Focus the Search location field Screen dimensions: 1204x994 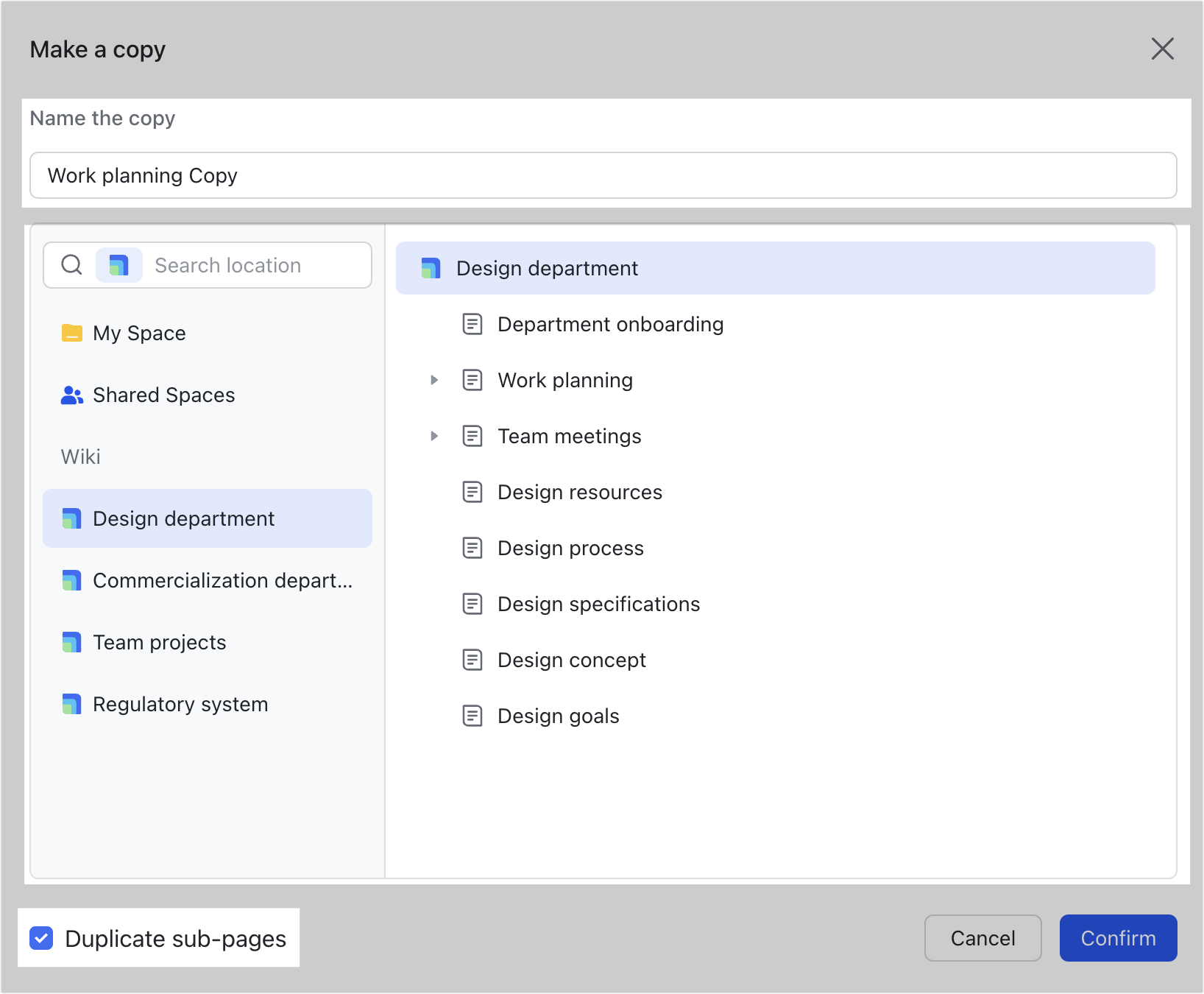point(258,265)
